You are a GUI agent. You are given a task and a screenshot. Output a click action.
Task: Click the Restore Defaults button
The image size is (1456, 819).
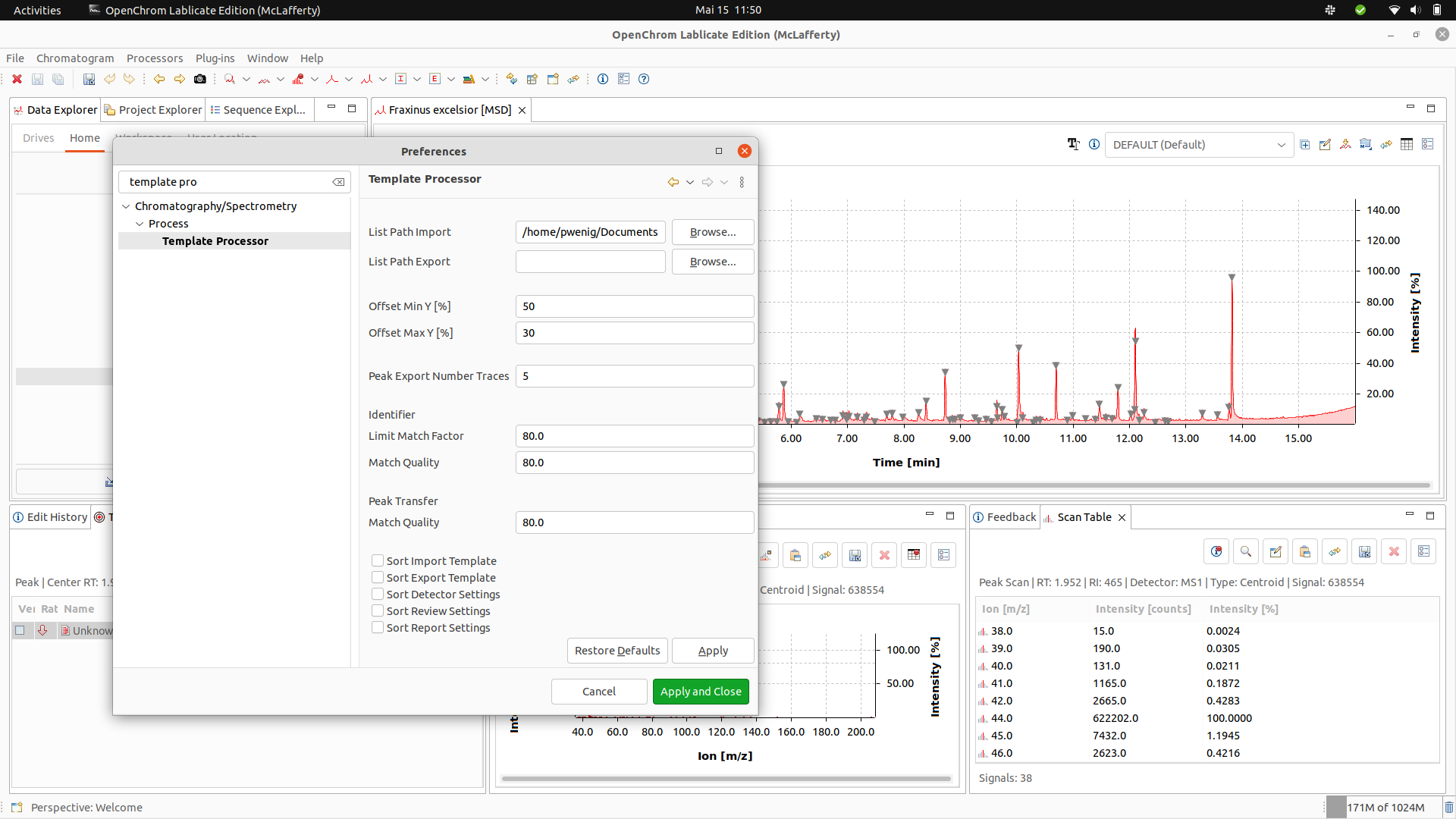pos(617,650)
